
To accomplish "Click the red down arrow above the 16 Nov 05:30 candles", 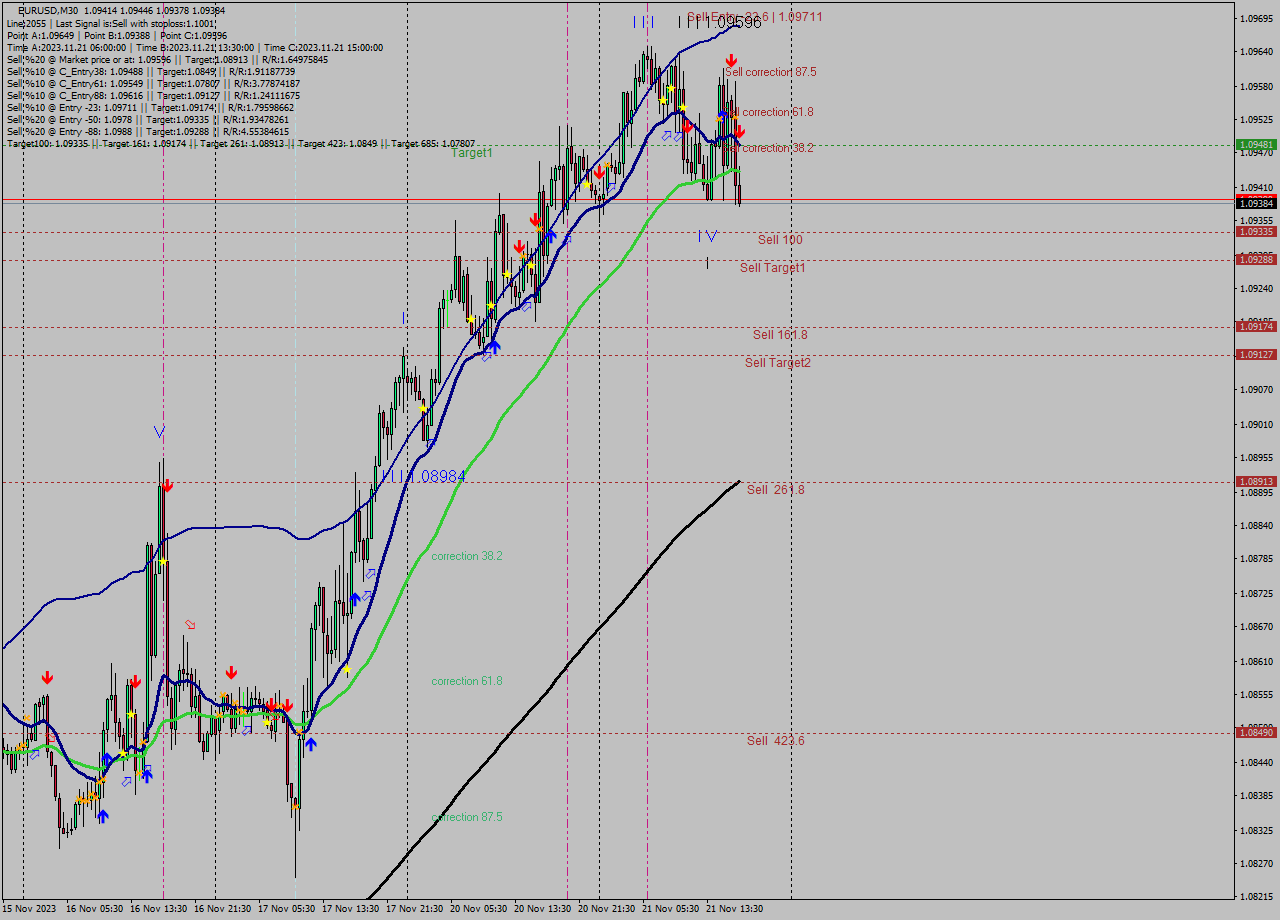I will pos(48,677).
